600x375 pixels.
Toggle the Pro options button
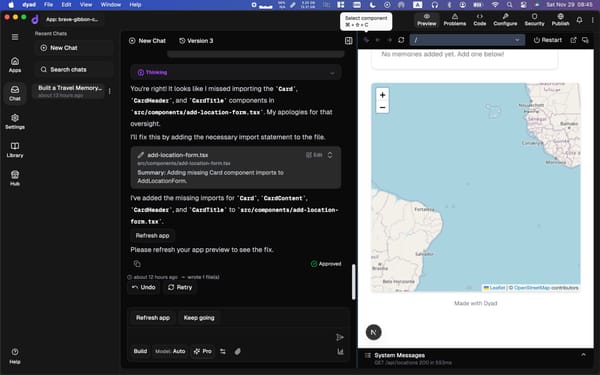202,351
